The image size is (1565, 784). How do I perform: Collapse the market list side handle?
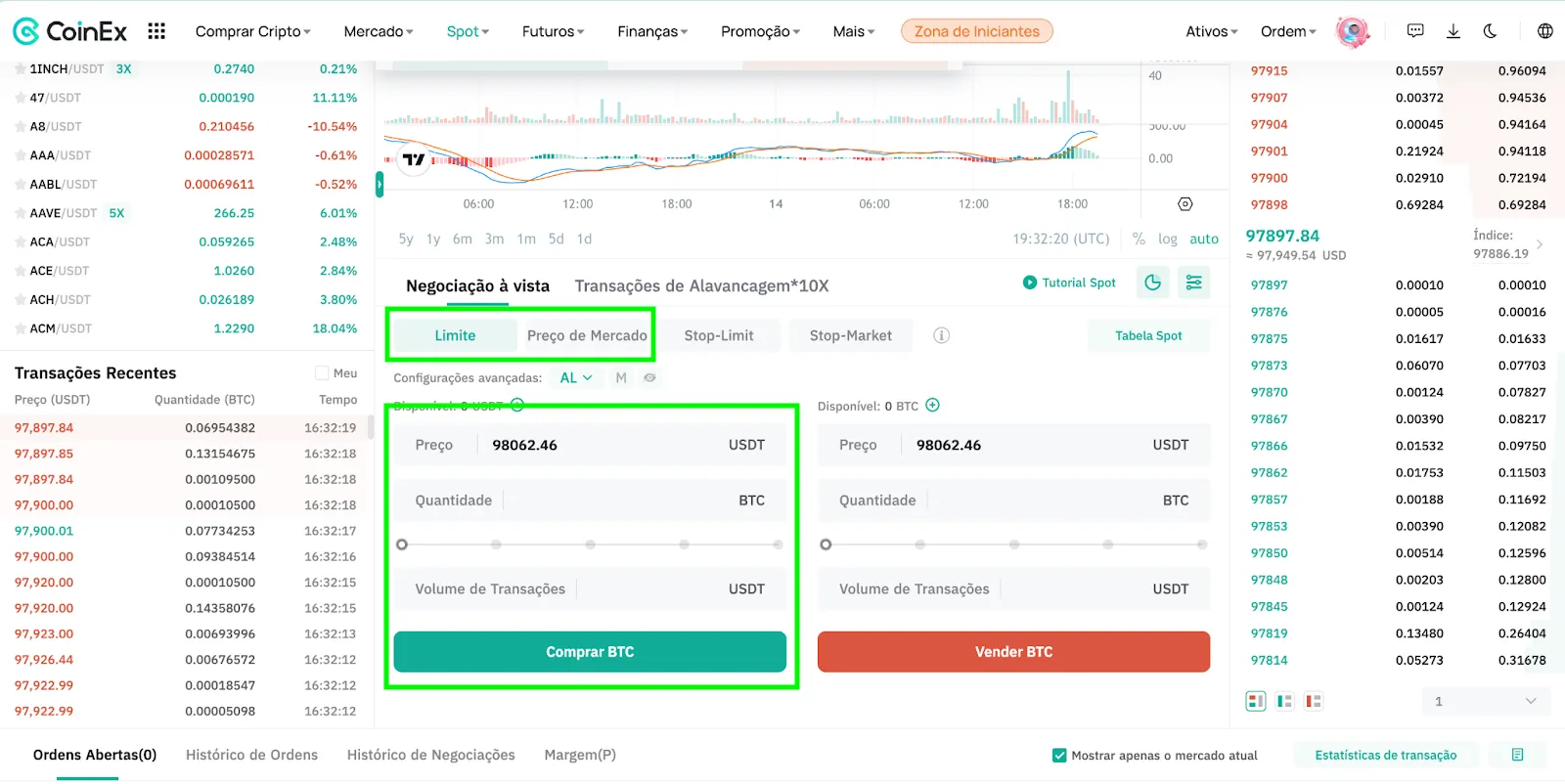tap(380, 184)
